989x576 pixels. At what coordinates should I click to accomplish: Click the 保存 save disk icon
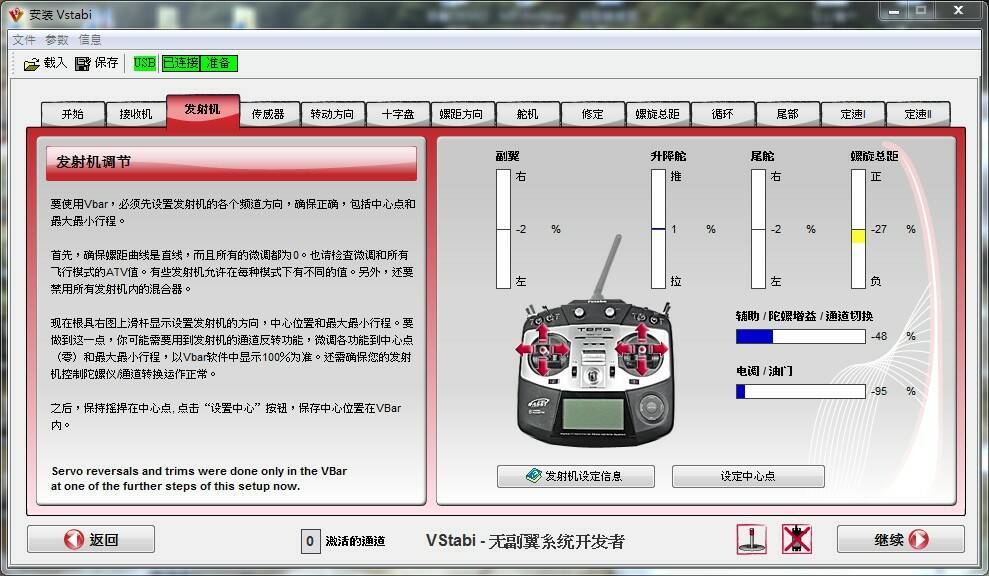83,64
